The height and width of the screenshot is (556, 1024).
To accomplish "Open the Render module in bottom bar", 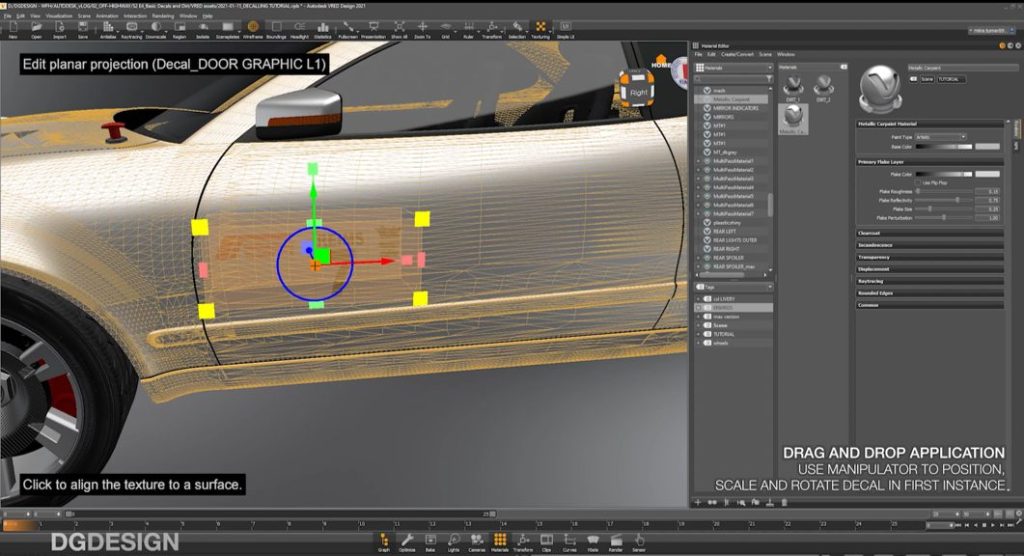I will tap(616, 542).
